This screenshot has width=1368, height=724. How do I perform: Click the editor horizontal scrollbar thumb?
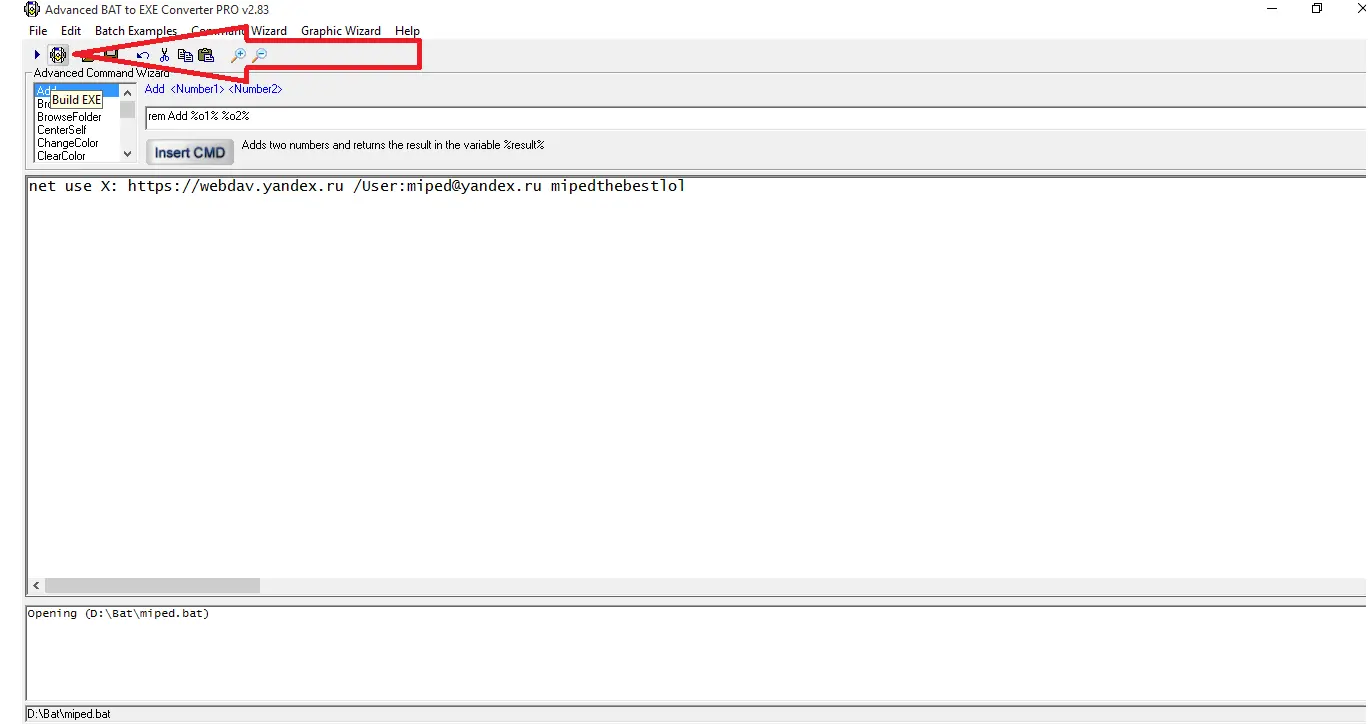click(152, 585)
